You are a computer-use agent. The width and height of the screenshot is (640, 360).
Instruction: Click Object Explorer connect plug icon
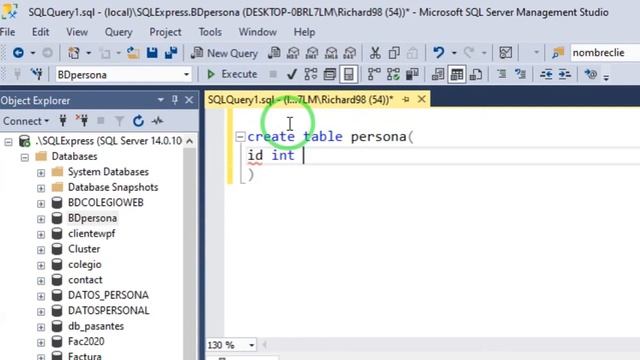point(63,121)
